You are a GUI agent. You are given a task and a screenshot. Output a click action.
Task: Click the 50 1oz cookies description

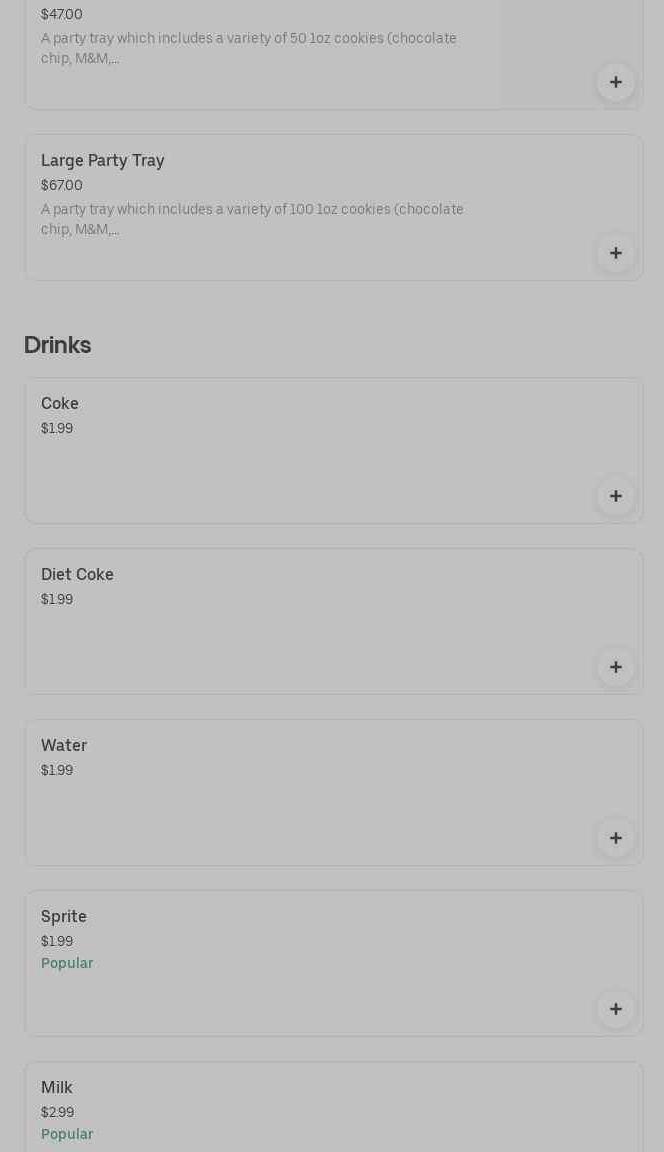click(x=249, y=48)
